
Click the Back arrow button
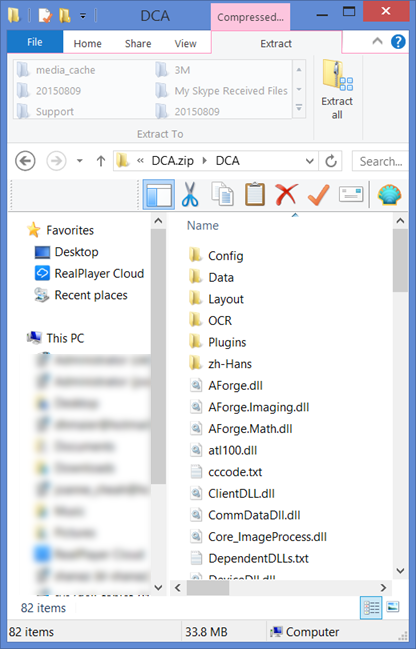[x=25, y=161]
